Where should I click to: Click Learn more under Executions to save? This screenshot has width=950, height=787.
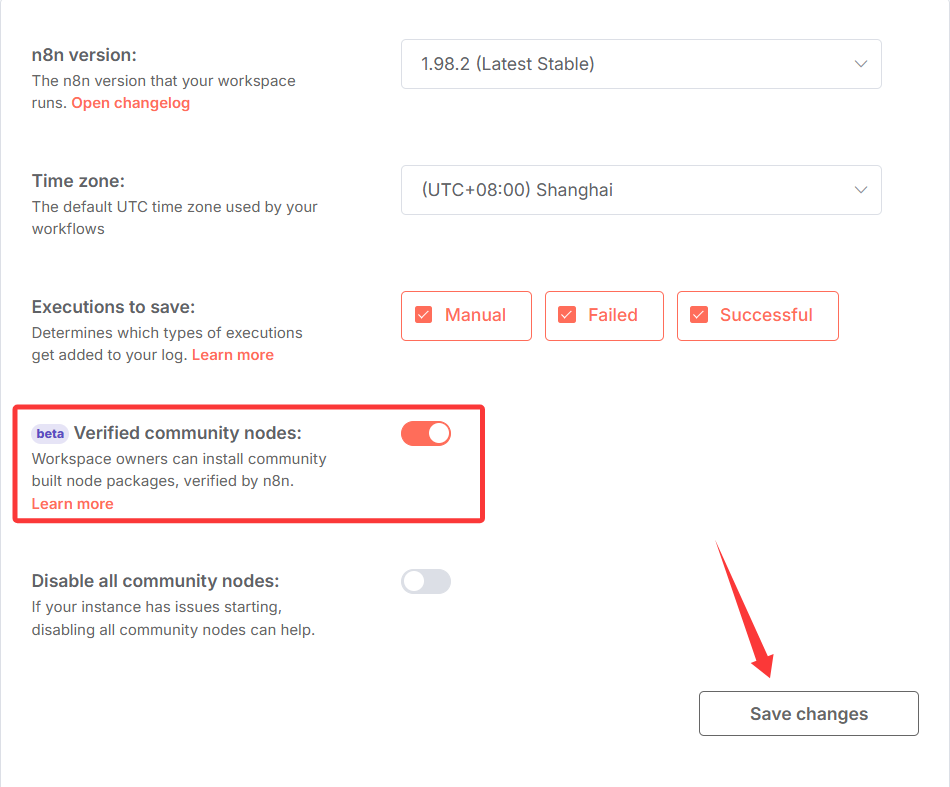(x=232, y=355)
